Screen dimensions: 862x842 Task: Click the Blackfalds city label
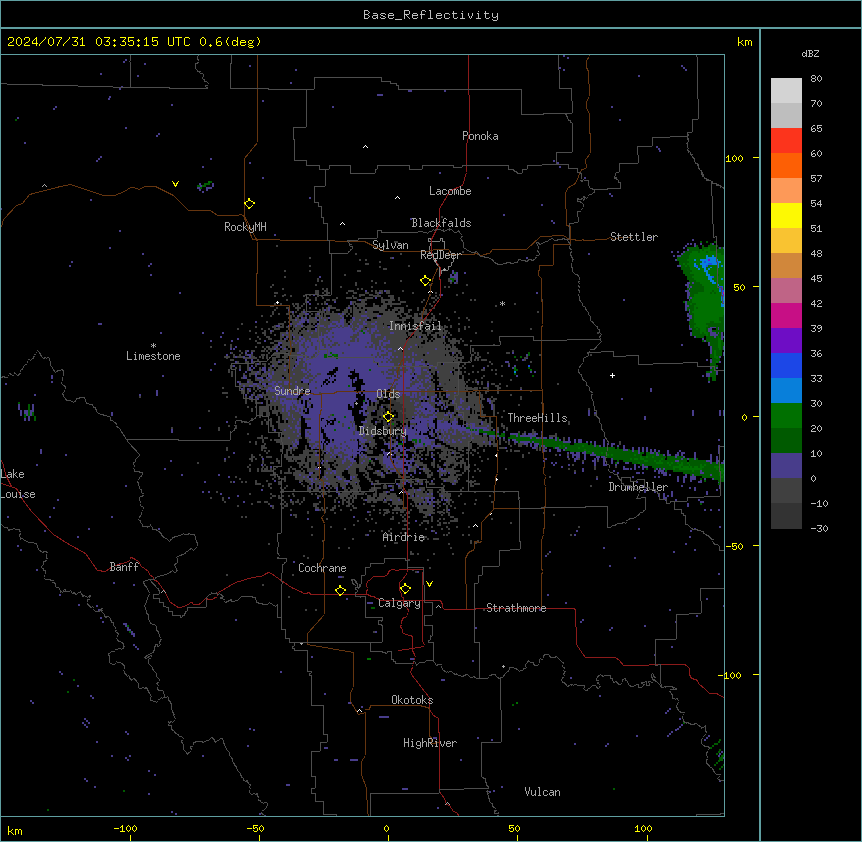point(441,223)
